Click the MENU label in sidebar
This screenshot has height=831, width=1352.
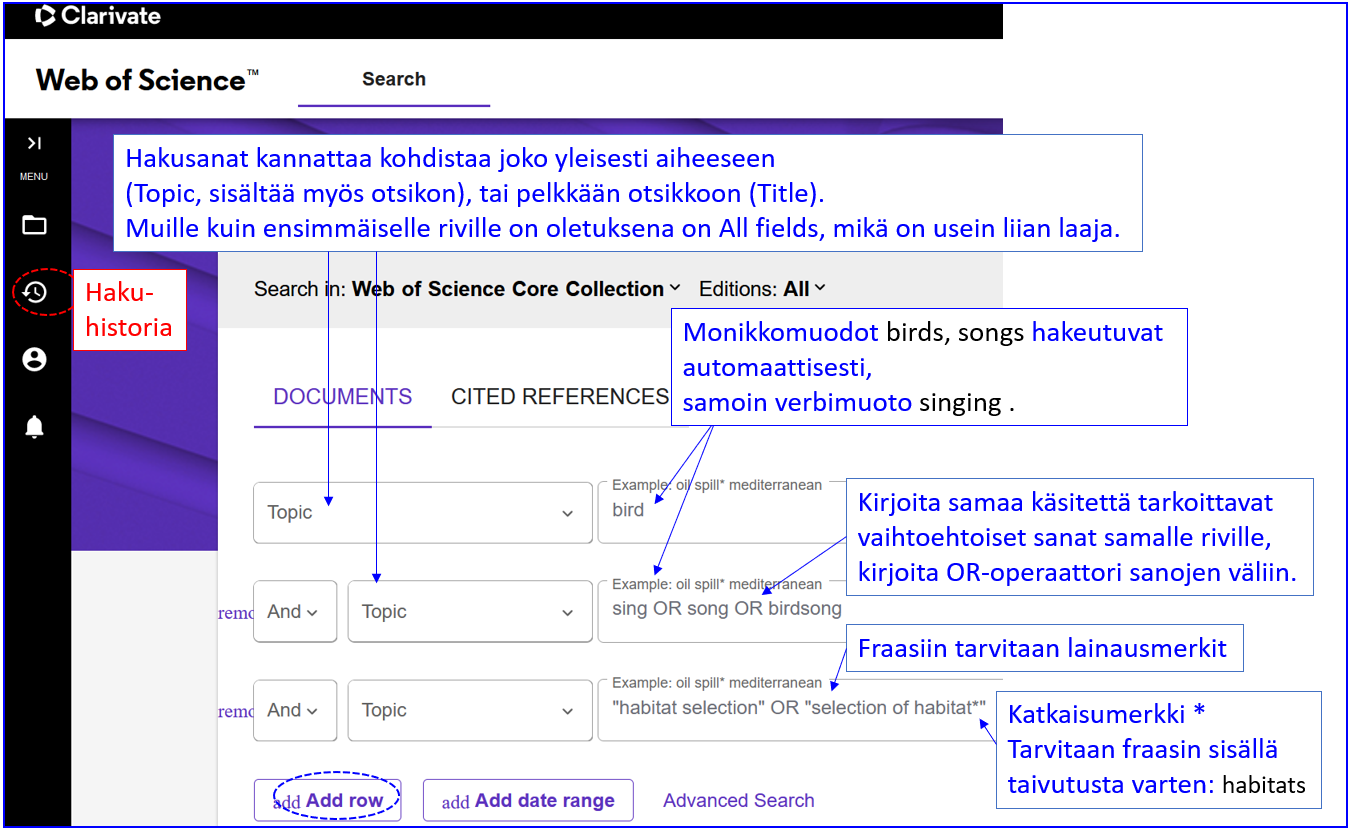(34, 177)
